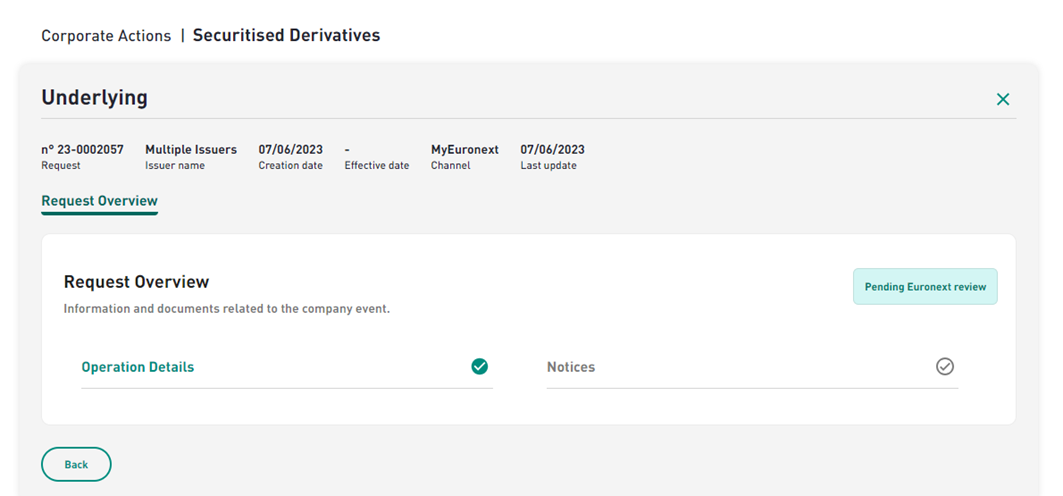Go back using the Back button
The image size is (1063, 496).
[x=76, y=464]
